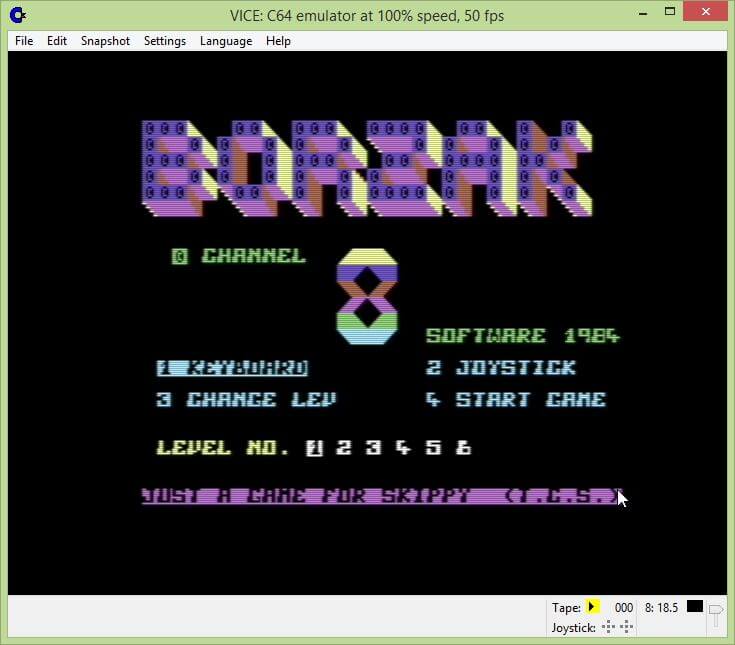The image size is (735, 645).
Task: Choose 3 CHANGE LEV option
Action: click(x=246, y=400)
